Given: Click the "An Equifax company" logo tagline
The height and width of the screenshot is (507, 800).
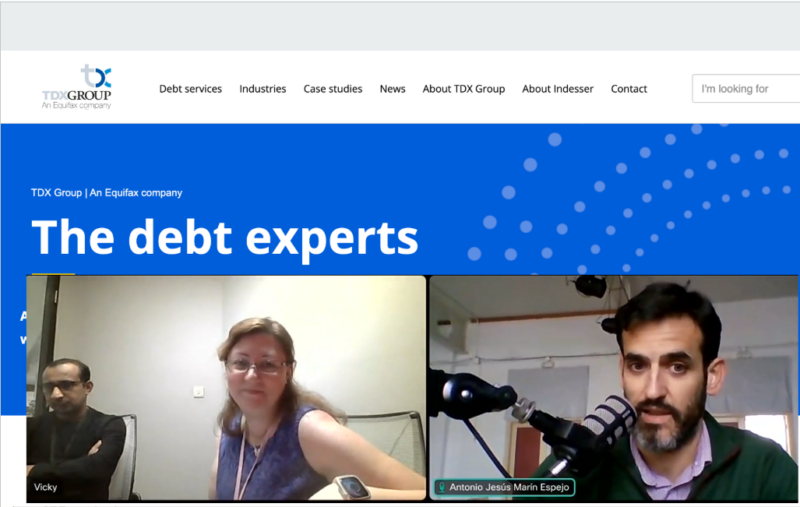Looking at the screenshot, I should click(x=77, y=106).
